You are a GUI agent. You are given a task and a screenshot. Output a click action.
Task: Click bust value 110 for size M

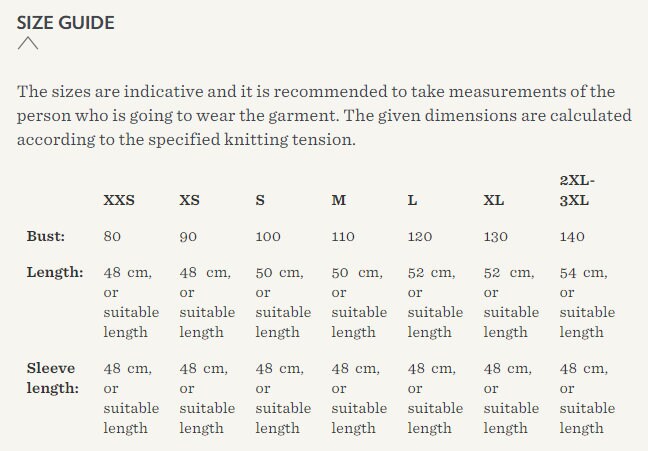point(343,237)
